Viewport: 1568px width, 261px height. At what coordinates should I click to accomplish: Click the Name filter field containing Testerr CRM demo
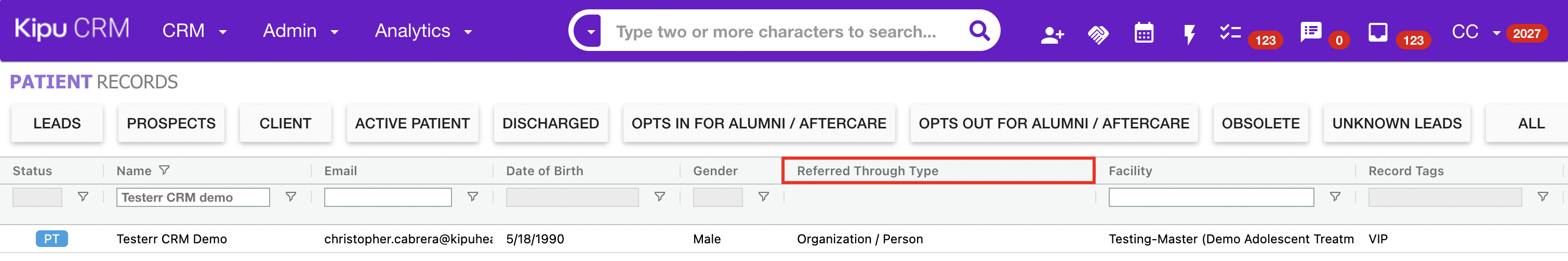[192, 197]
